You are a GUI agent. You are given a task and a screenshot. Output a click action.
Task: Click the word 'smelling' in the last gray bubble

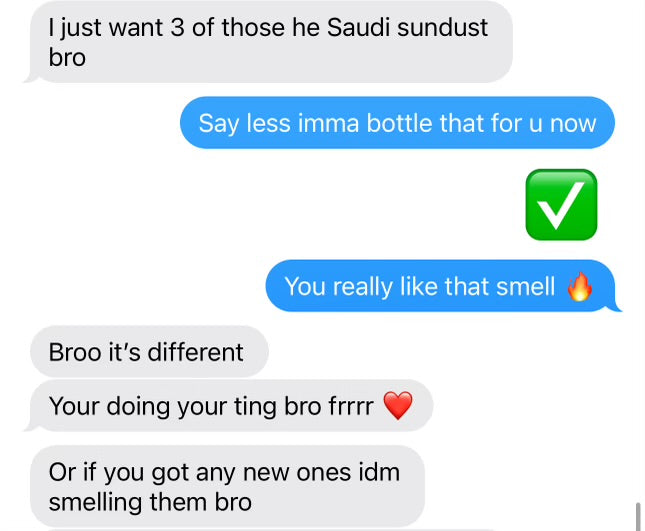[x=95, y=502]
